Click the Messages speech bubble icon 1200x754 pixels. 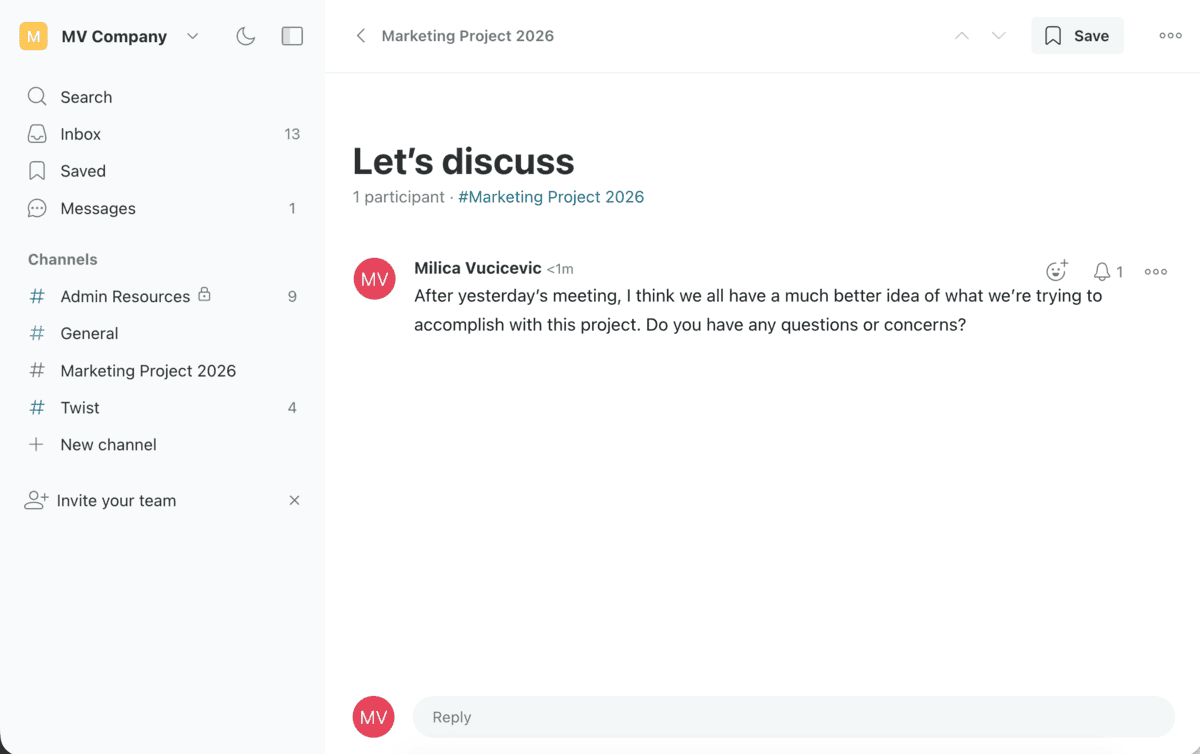coord(37,208)
